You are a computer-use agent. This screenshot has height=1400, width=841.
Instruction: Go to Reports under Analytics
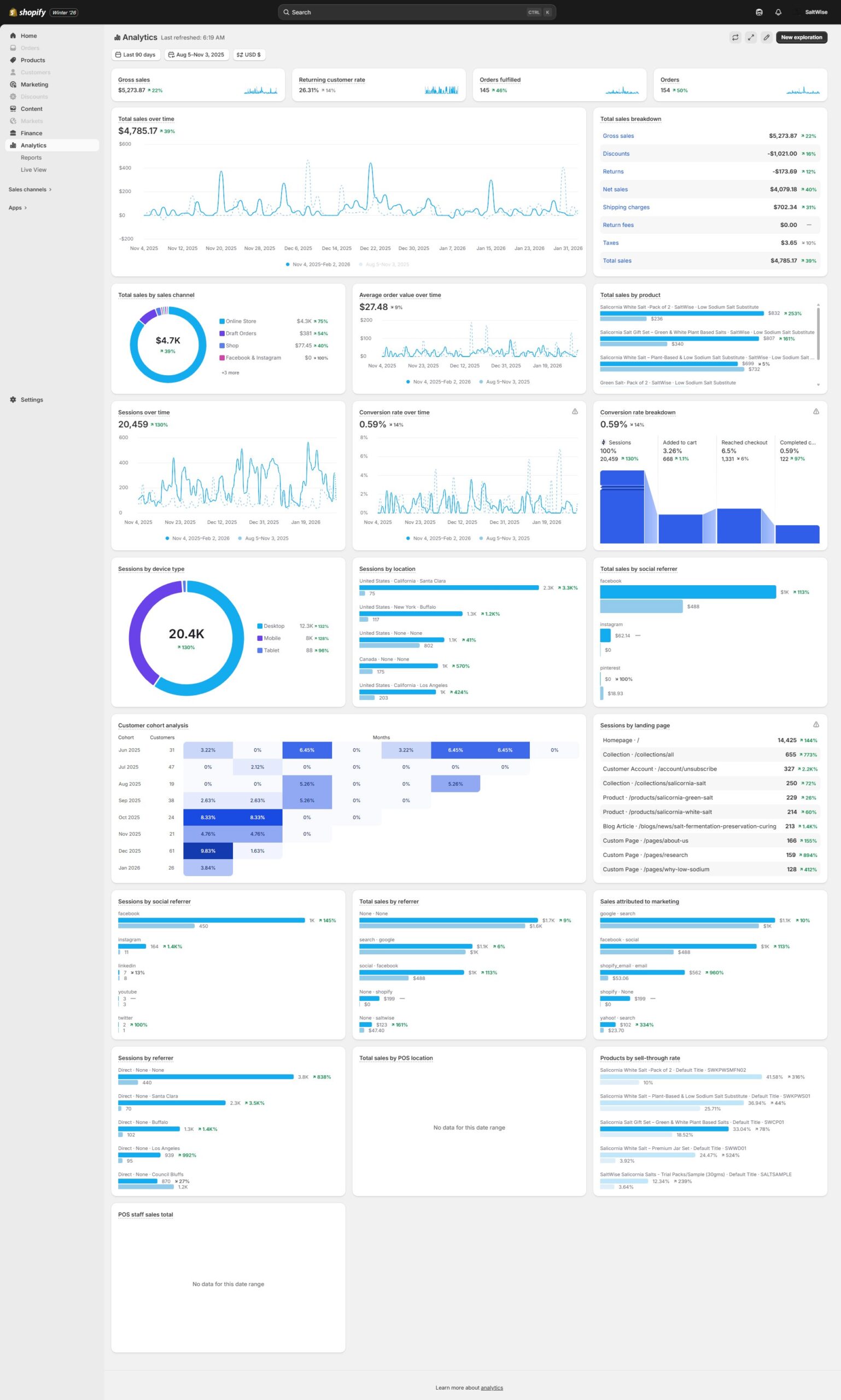pyautogui.click(x=31, y=157)
